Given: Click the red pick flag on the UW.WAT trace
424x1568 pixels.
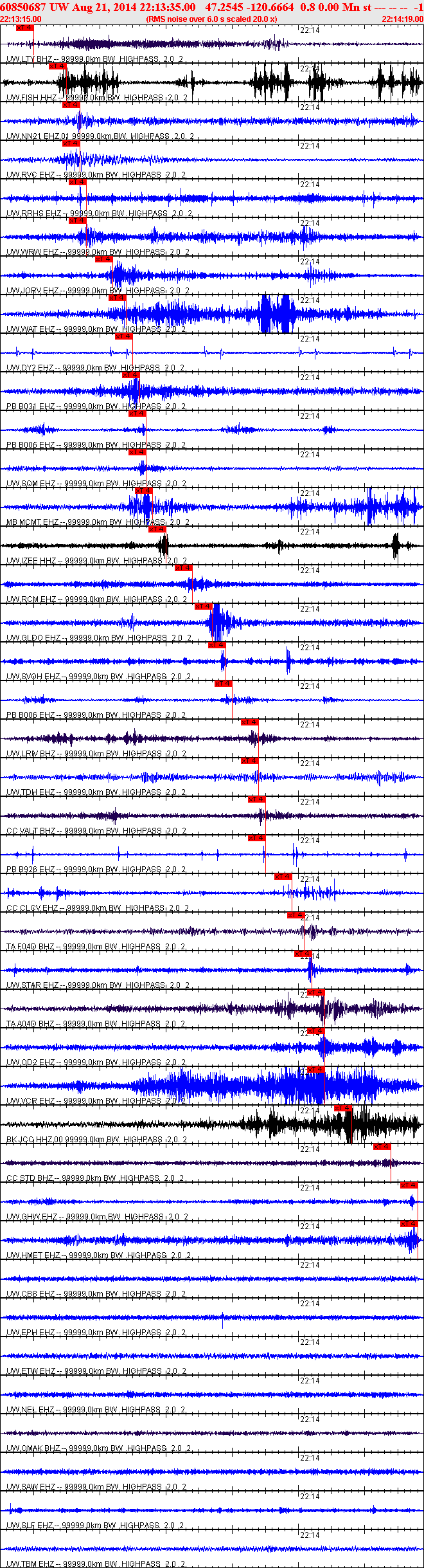Looking at the screenshot, I should 117,298.
